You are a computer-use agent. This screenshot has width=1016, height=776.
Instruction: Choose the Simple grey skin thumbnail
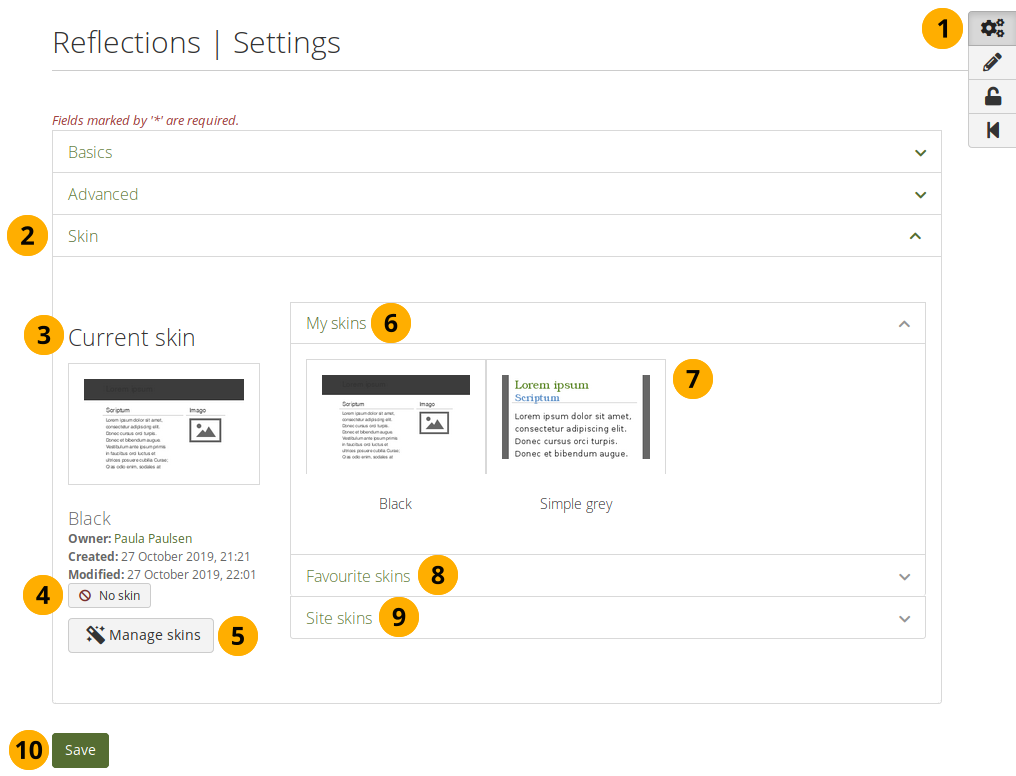(x=575, y=417)
